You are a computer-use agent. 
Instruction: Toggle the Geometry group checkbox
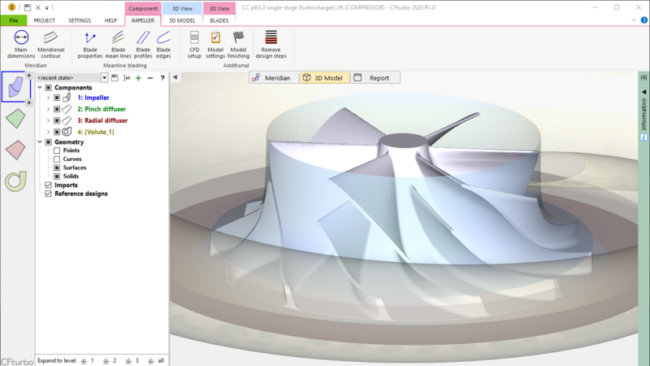pyautogui.click(x=48, y=142)
